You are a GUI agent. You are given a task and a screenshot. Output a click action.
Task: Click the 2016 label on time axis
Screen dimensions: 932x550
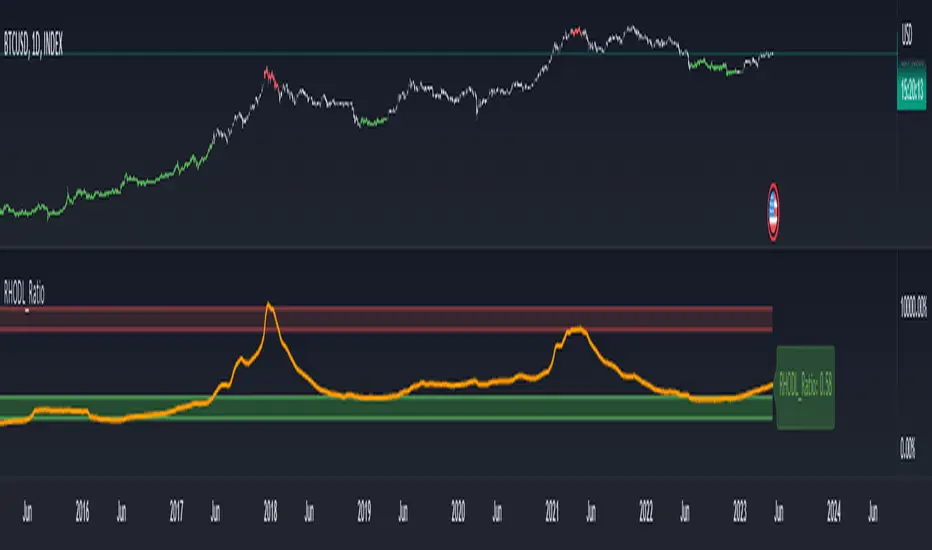pyautogui.click(x=82, y=511)
